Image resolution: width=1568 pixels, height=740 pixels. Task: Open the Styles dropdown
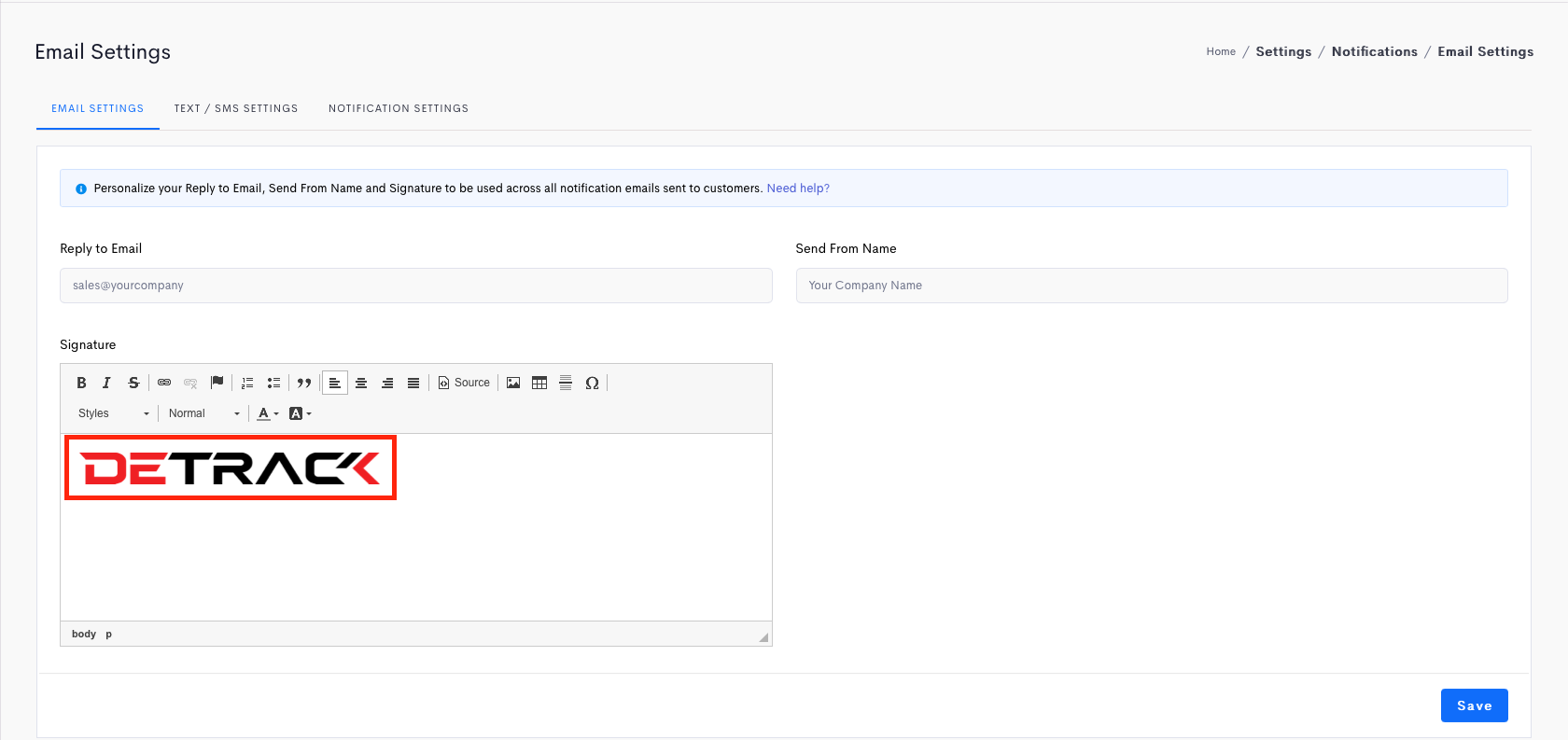click(113, 413)
